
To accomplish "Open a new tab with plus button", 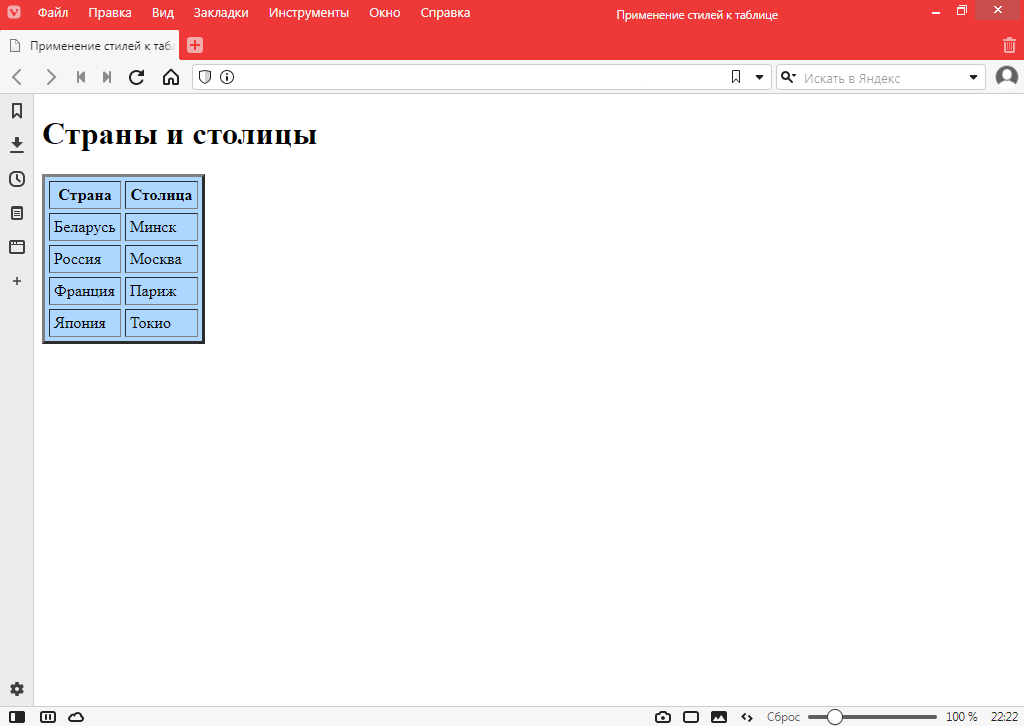I will point(195,45).
